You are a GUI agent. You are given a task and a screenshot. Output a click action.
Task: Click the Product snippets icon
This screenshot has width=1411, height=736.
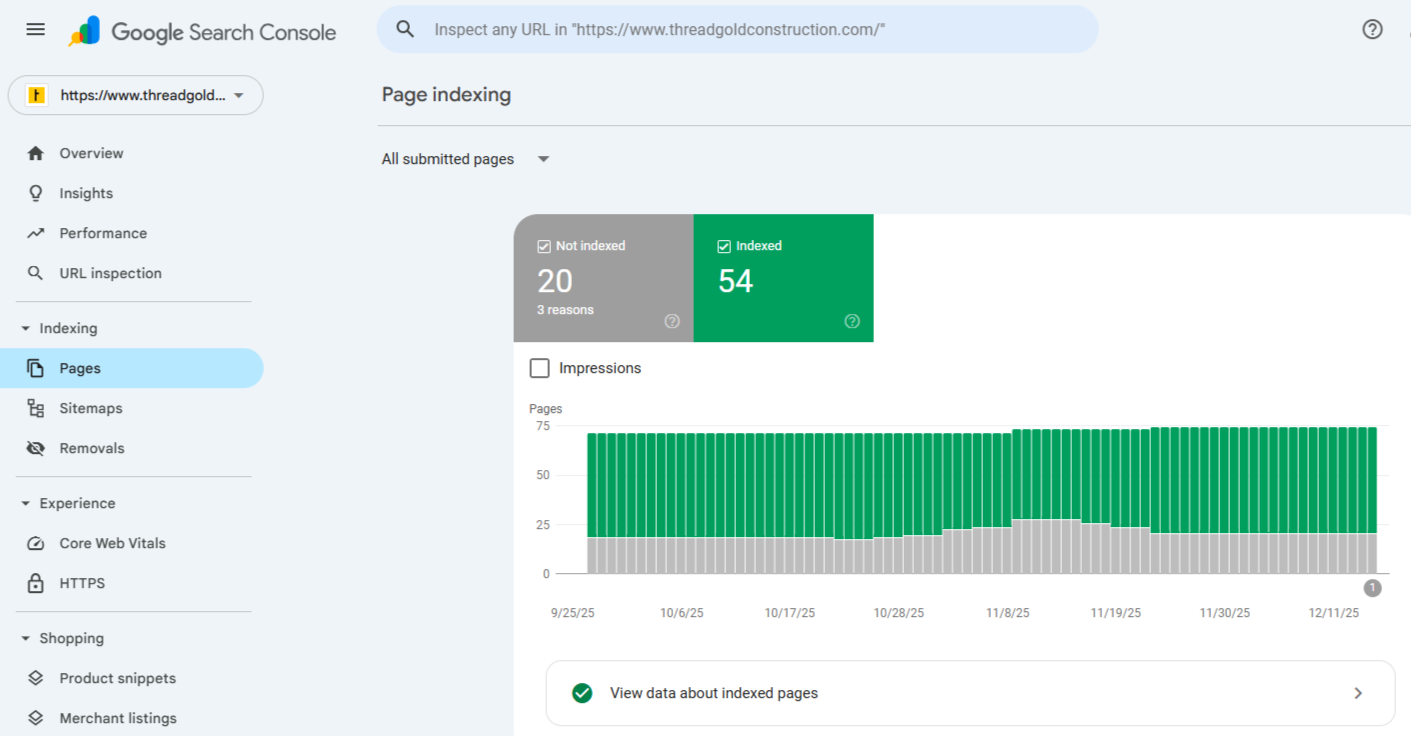[x=34, y=678]
